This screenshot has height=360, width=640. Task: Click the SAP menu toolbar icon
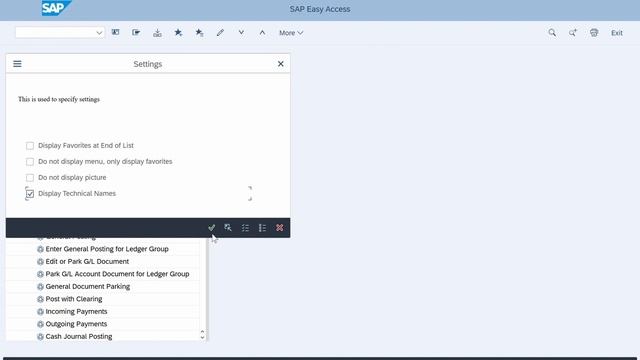tap(116, 33)
